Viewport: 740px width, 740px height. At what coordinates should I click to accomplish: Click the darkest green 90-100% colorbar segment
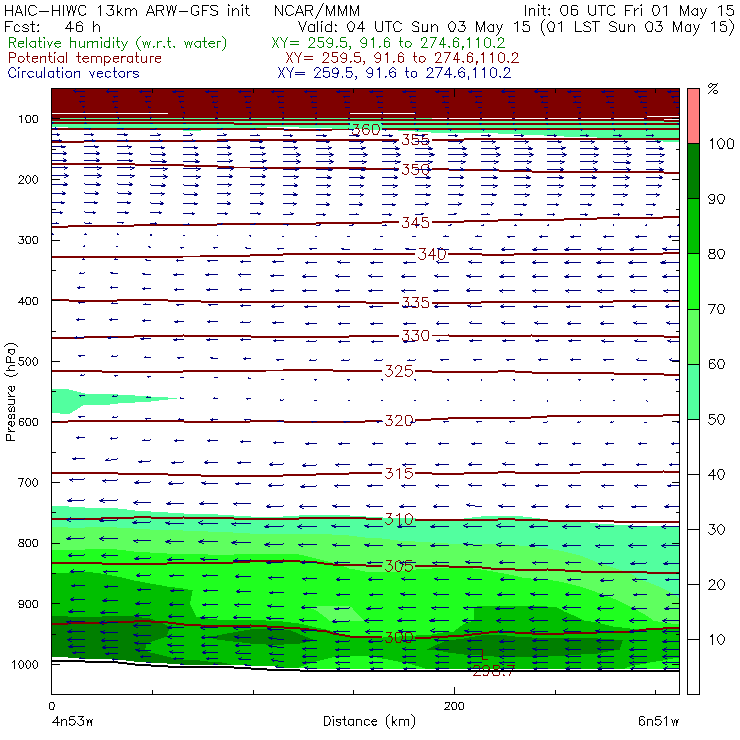point(693,171)
